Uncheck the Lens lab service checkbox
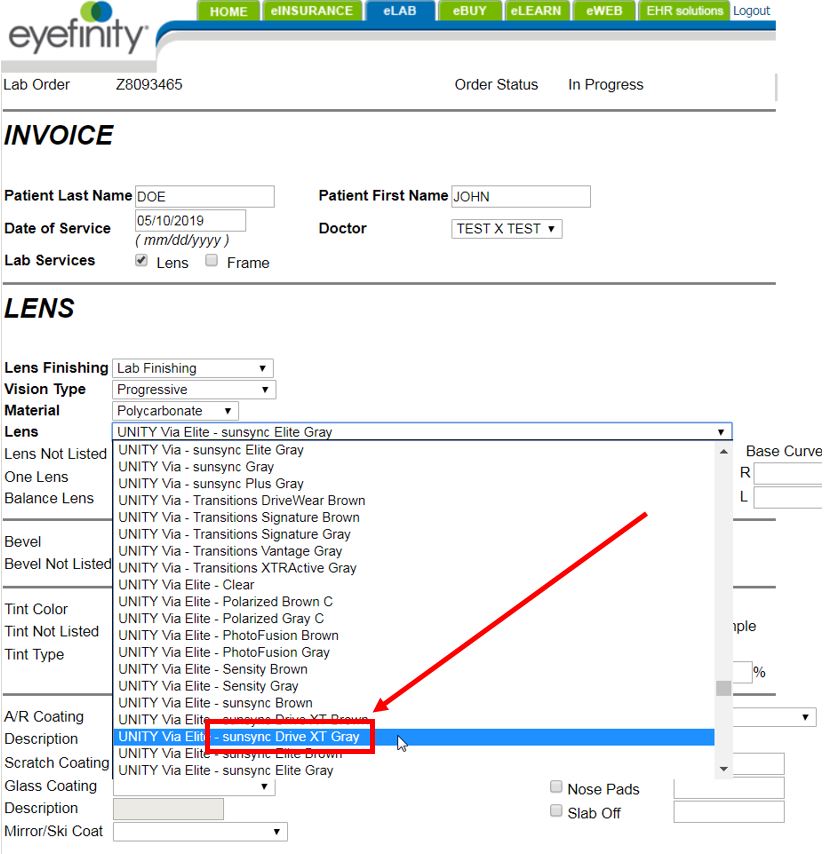Image resolution: width=826 pixels, height=854 pixels. [142, 261]
